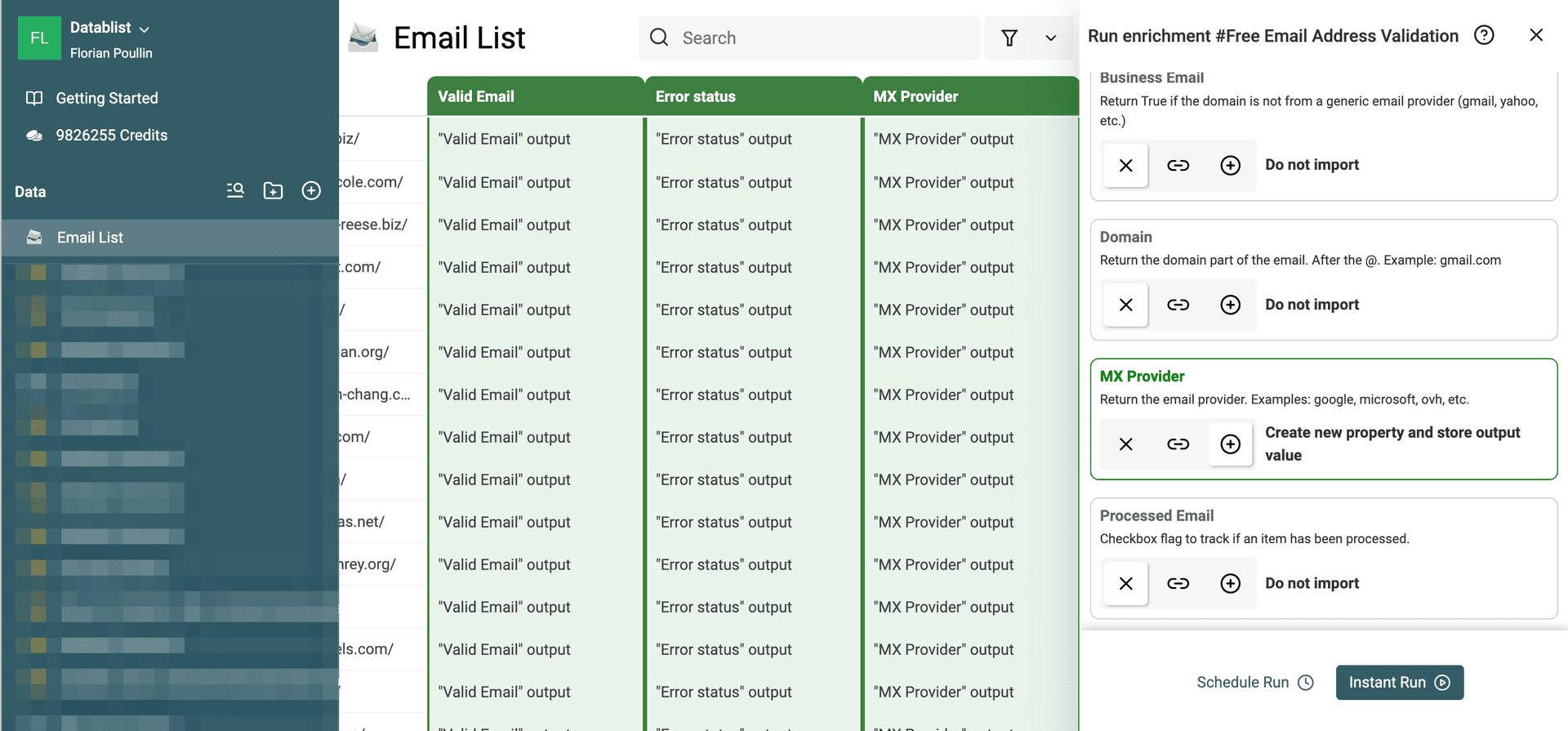Click Florian Poullin user name
The height and width of the screenshot is (731, 1568).
111,53
